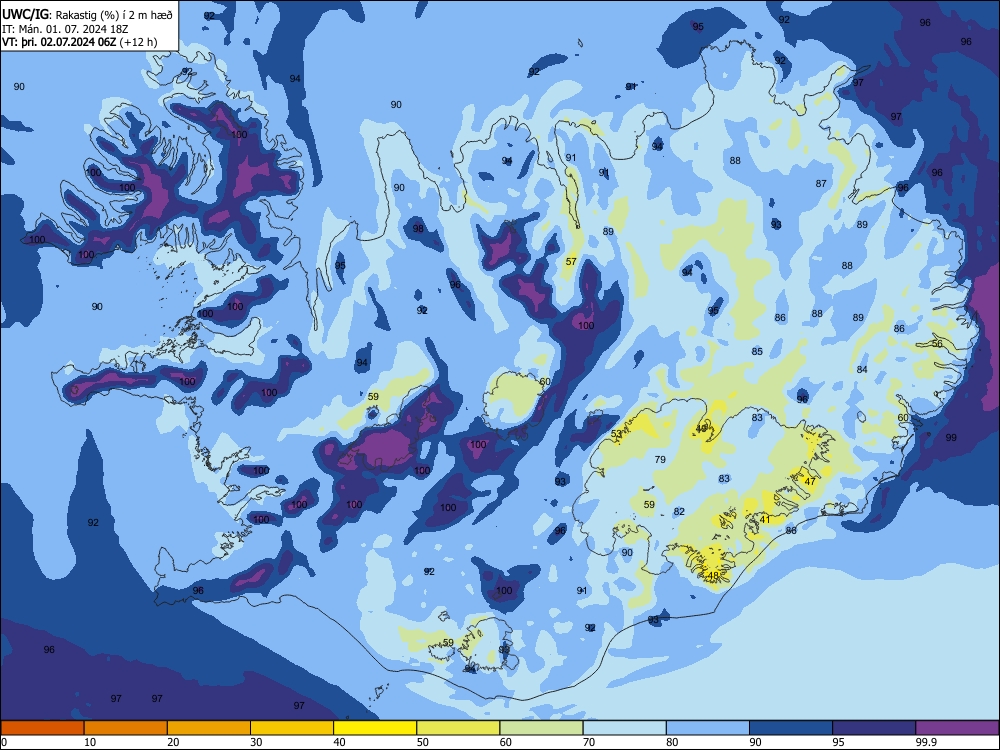This screenshot has height=750, width=1000.
Task: Click the dark orange 0–10 legend swatch
Action: click(42, 728)
